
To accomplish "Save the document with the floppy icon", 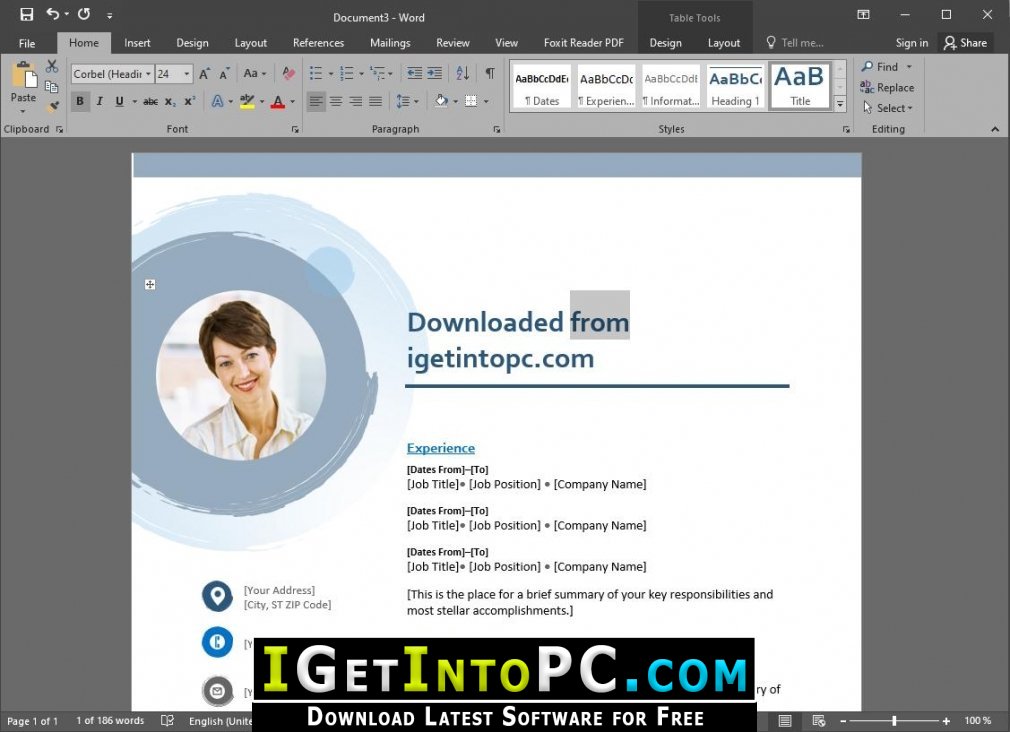I will pyautogui.click(x=26, y=14).
